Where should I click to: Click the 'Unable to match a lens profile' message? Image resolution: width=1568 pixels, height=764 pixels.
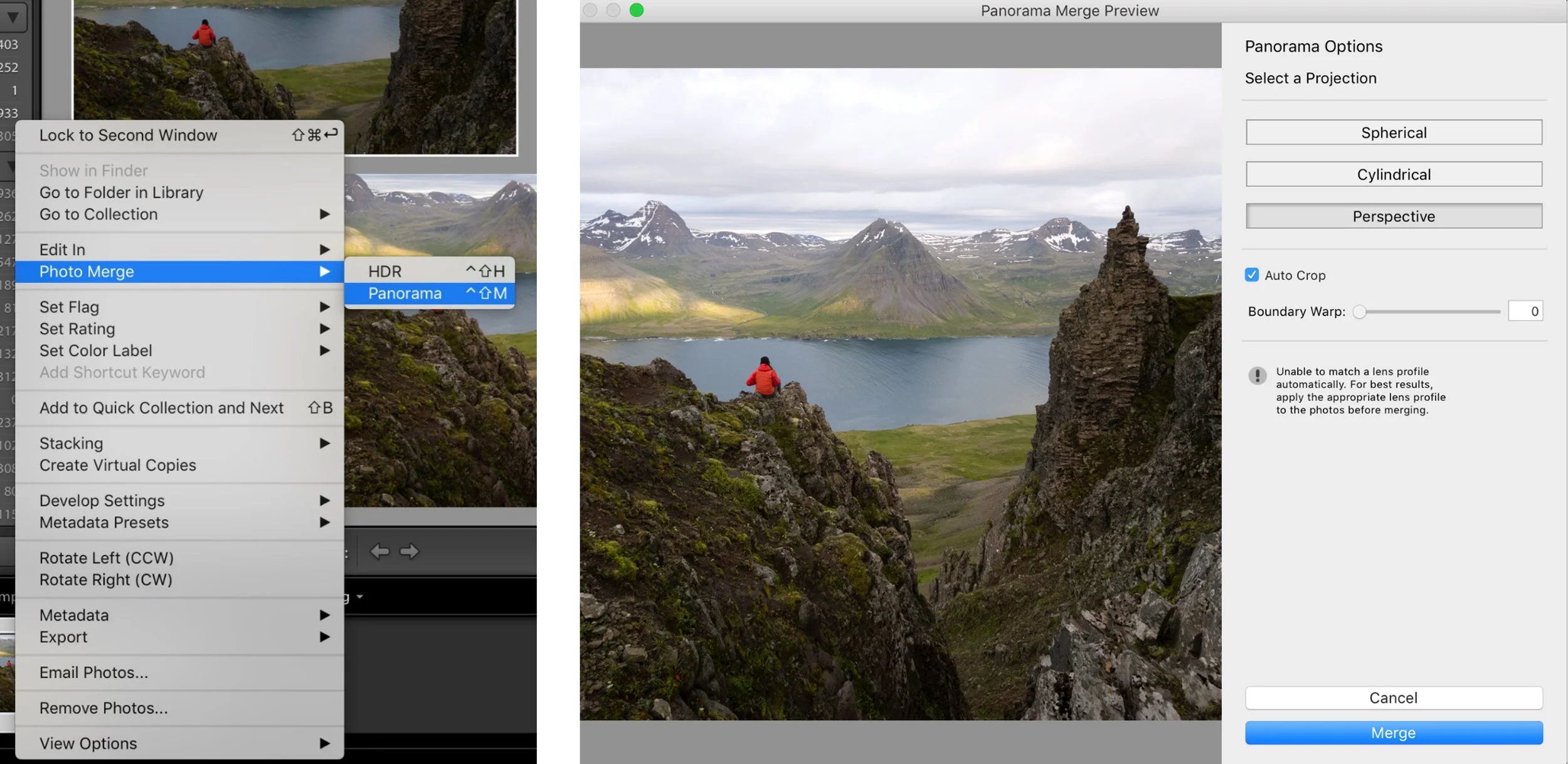coord(1360,390)
